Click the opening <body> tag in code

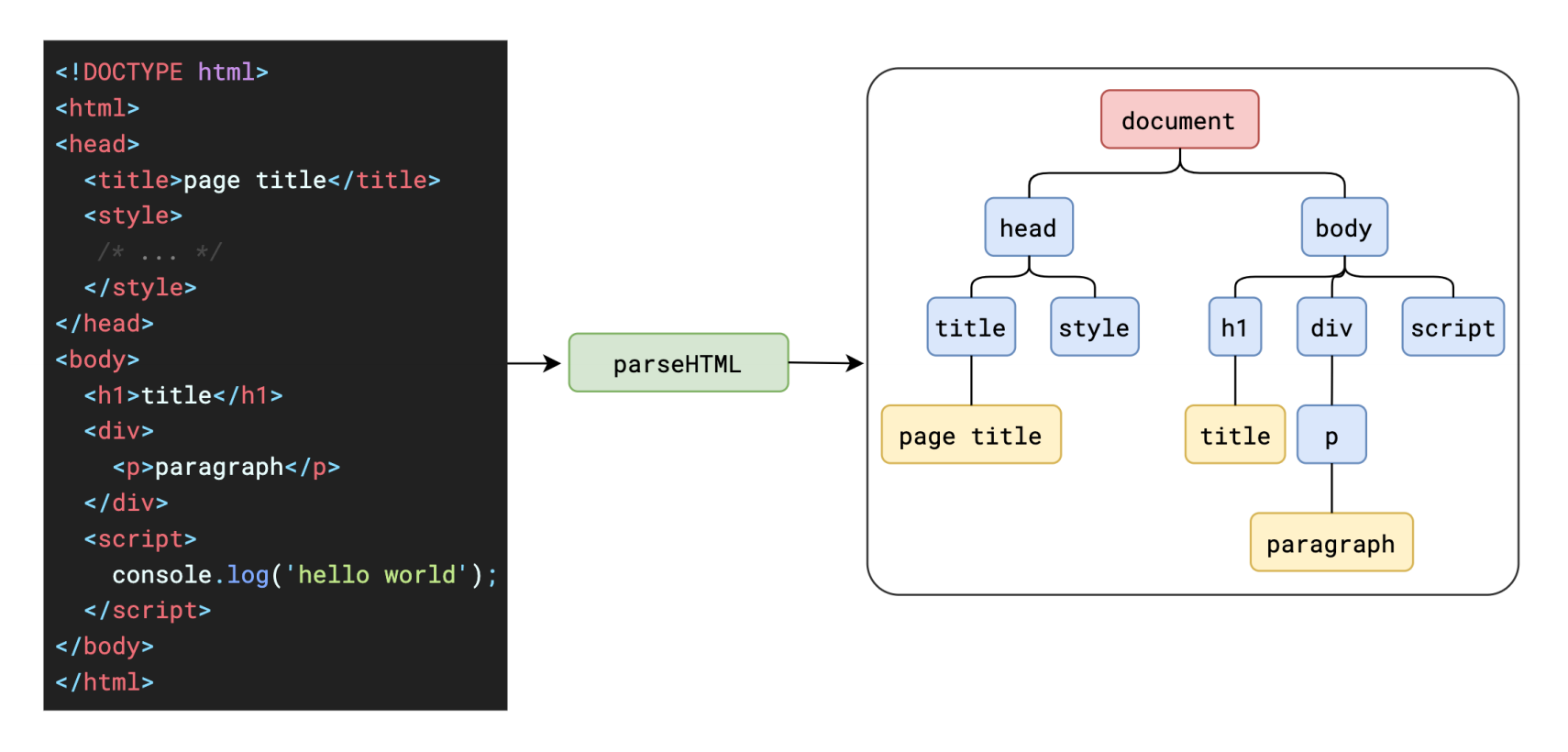point(97,359)
